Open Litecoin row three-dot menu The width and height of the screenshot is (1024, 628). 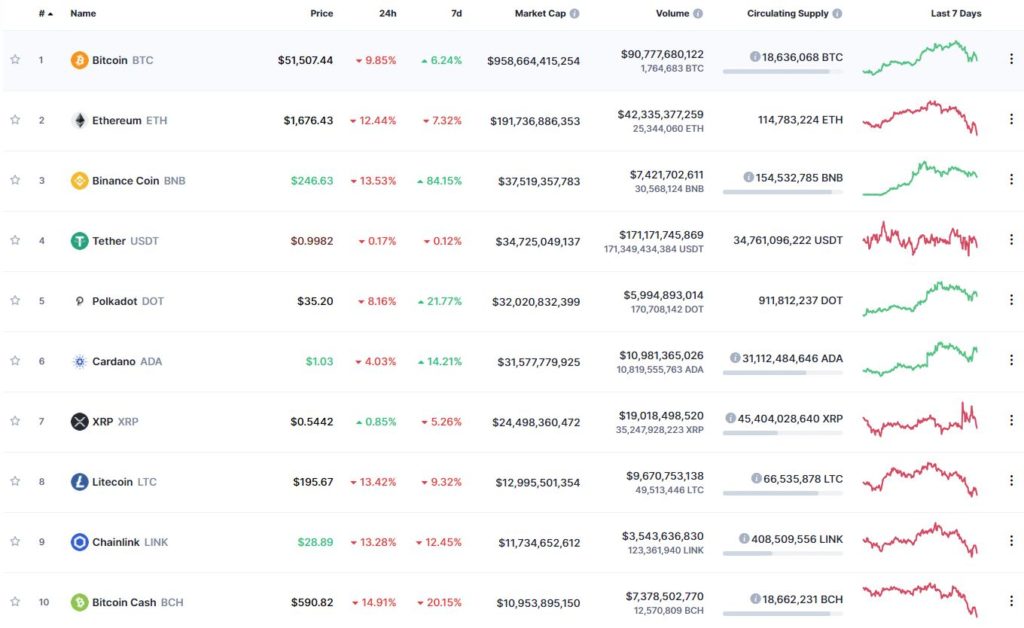[x=1011, y=480]
